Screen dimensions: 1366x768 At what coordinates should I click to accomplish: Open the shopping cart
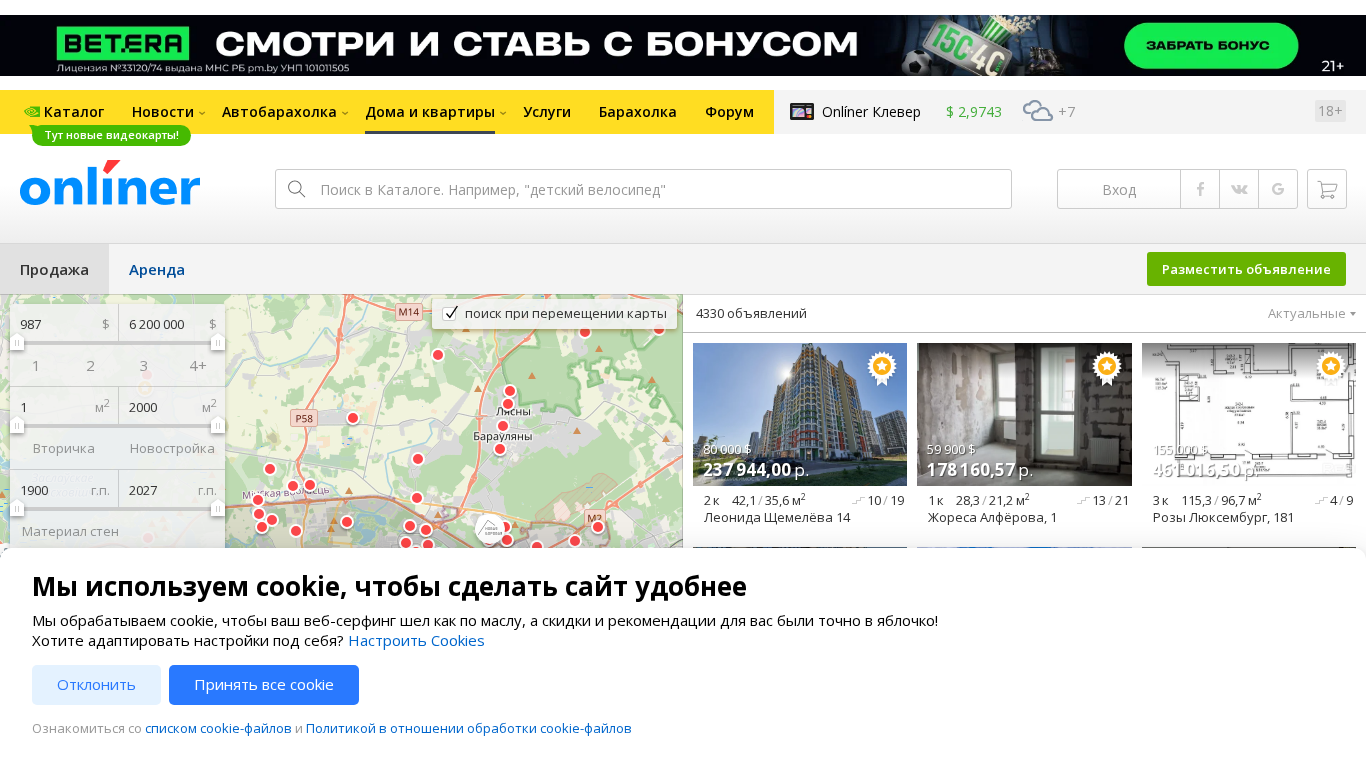1327,189
